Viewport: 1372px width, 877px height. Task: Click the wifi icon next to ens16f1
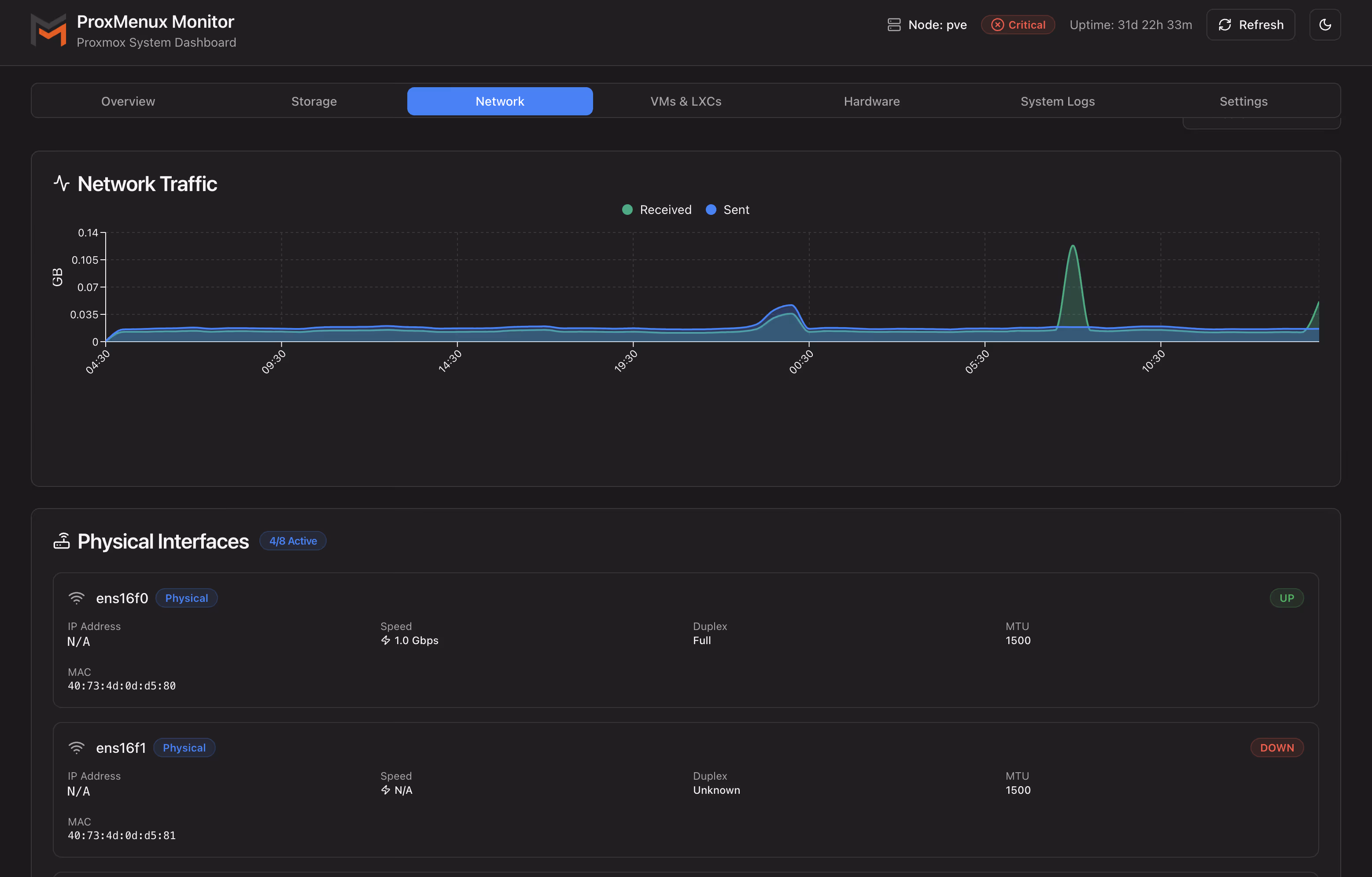pos(76,748)
